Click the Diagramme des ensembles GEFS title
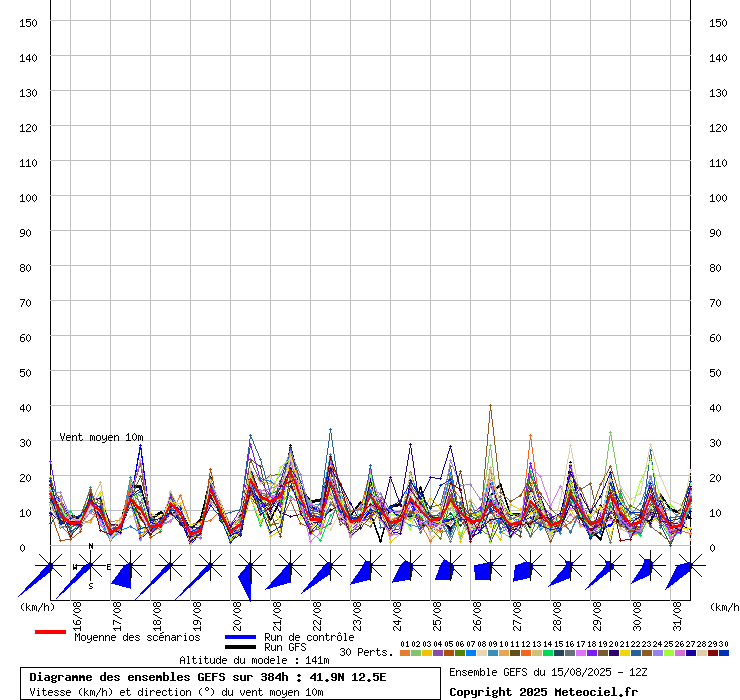This screenshot has width=740, height=700. coord(208,677)
